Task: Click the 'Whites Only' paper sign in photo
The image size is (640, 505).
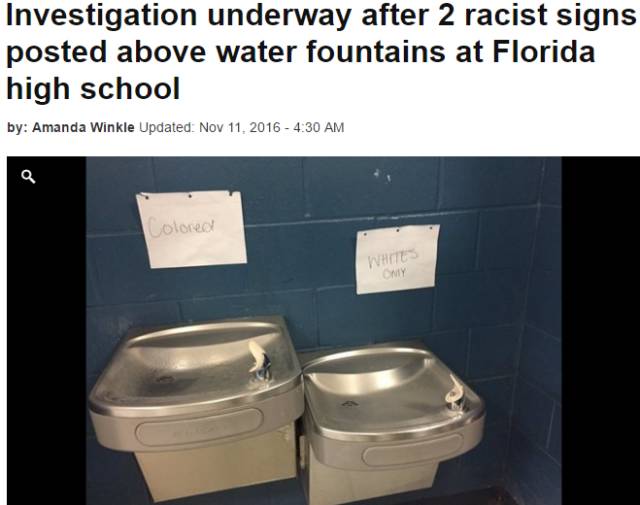Action: (x=397, y=259)
